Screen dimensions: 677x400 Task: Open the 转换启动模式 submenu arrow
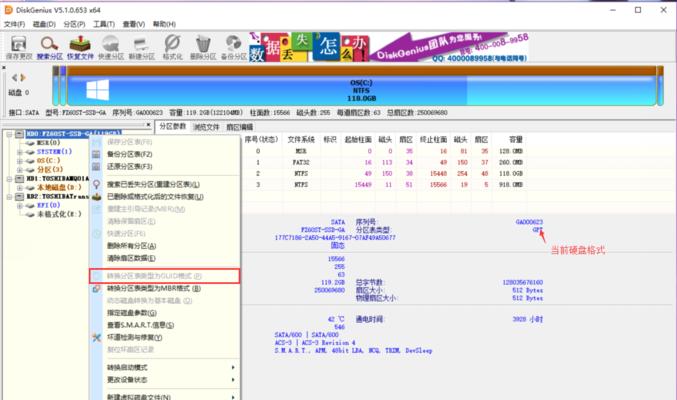click(x=233, y=368)
